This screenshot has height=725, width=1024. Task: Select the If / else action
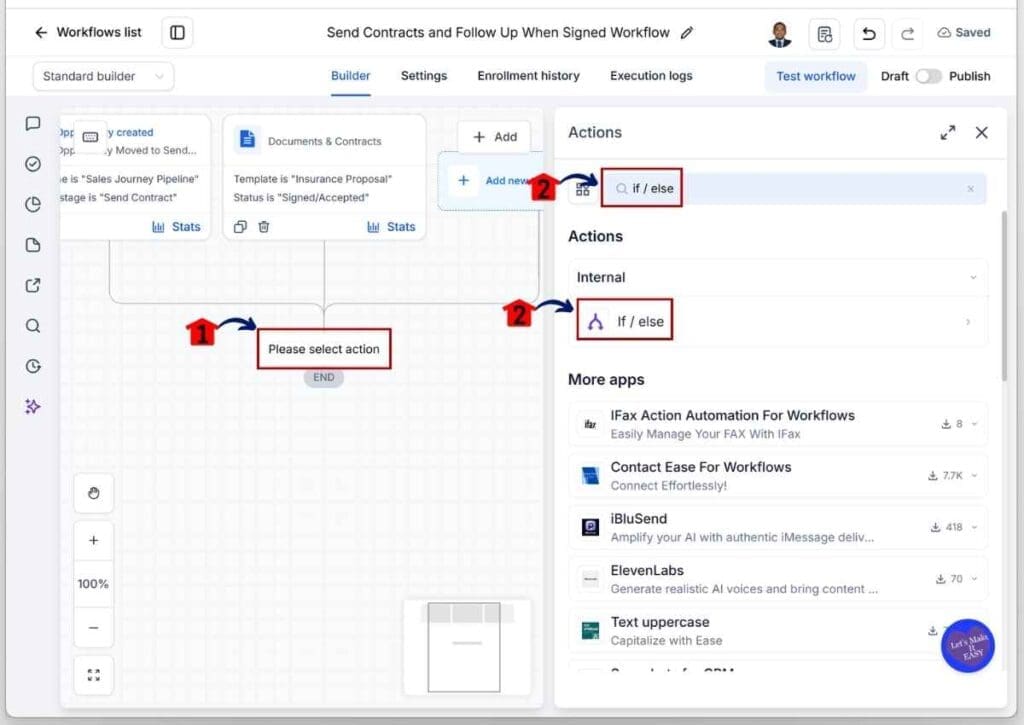[778, 321]
